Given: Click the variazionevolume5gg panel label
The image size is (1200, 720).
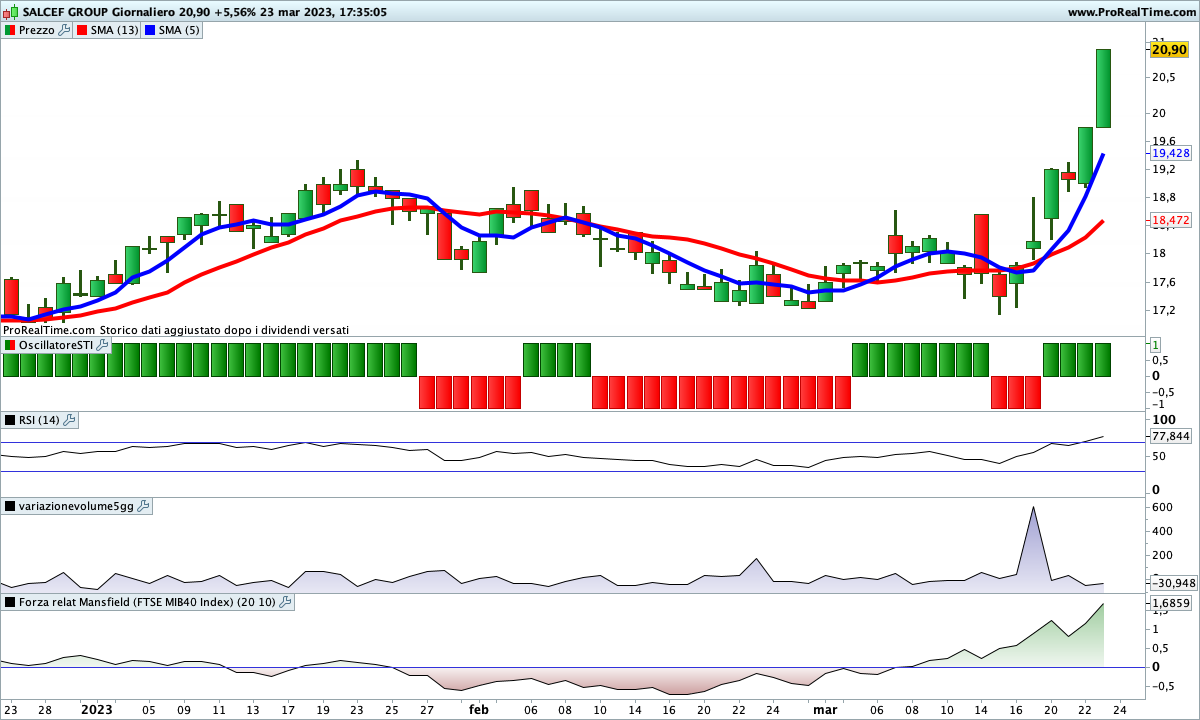Looking at the screenshot, I should pyautogui.click(x=77, y=506).
